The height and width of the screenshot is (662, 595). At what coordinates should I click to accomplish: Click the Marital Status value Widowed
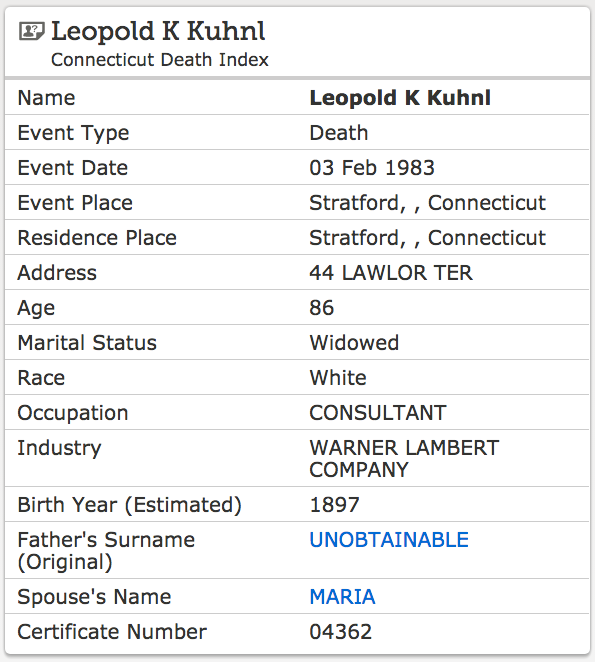354,343
